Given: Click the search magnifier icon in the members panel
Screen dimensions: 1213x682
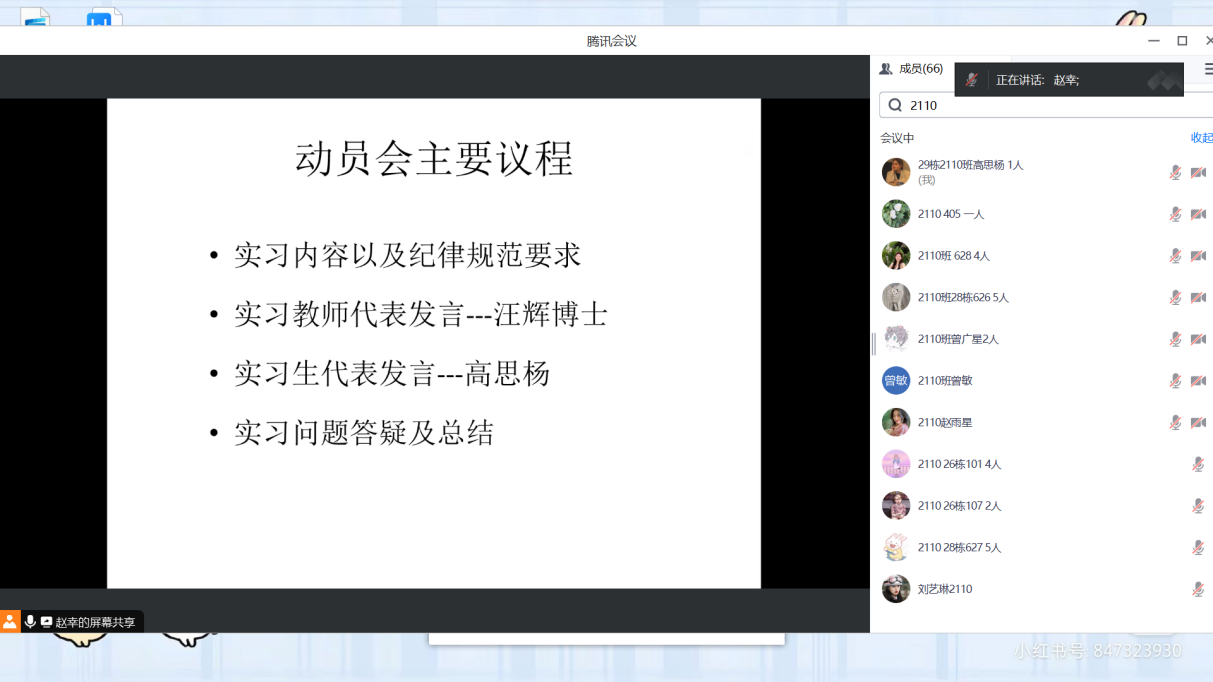Looking at the screenshot, I should tap(895, 105).
